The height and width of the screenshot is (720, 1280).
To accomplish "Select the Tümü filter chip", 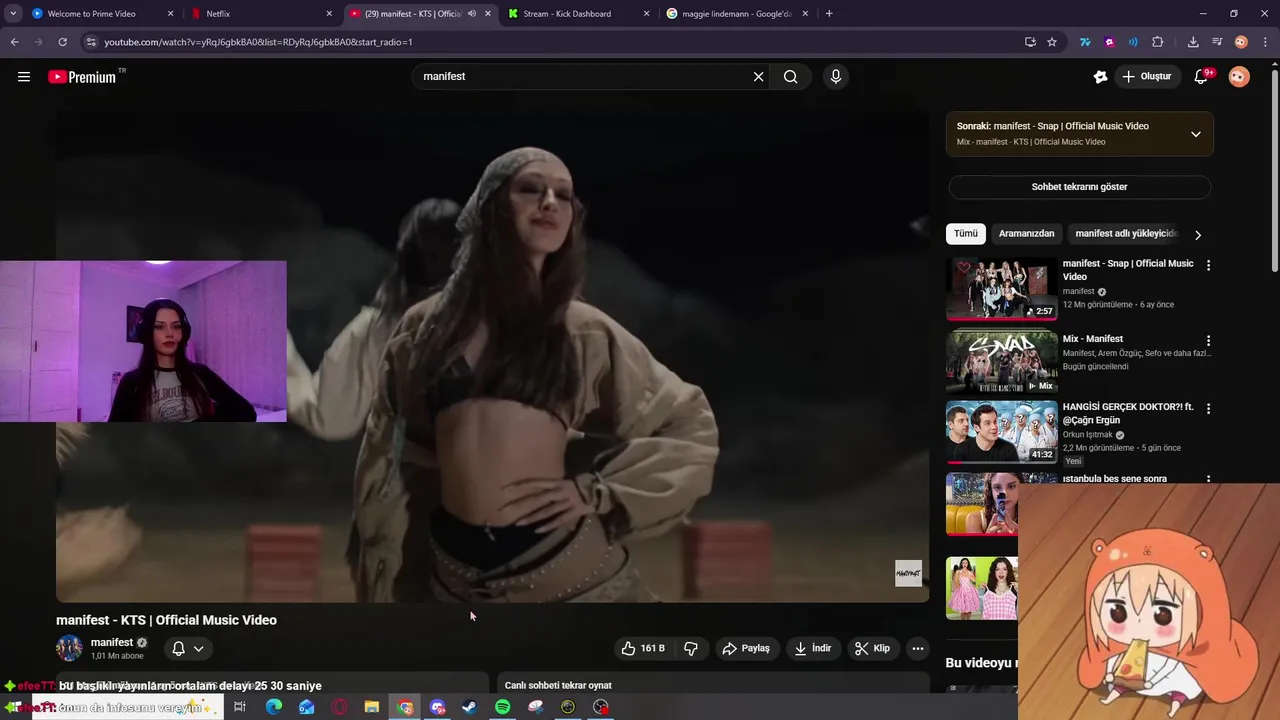I will (966, 233).
